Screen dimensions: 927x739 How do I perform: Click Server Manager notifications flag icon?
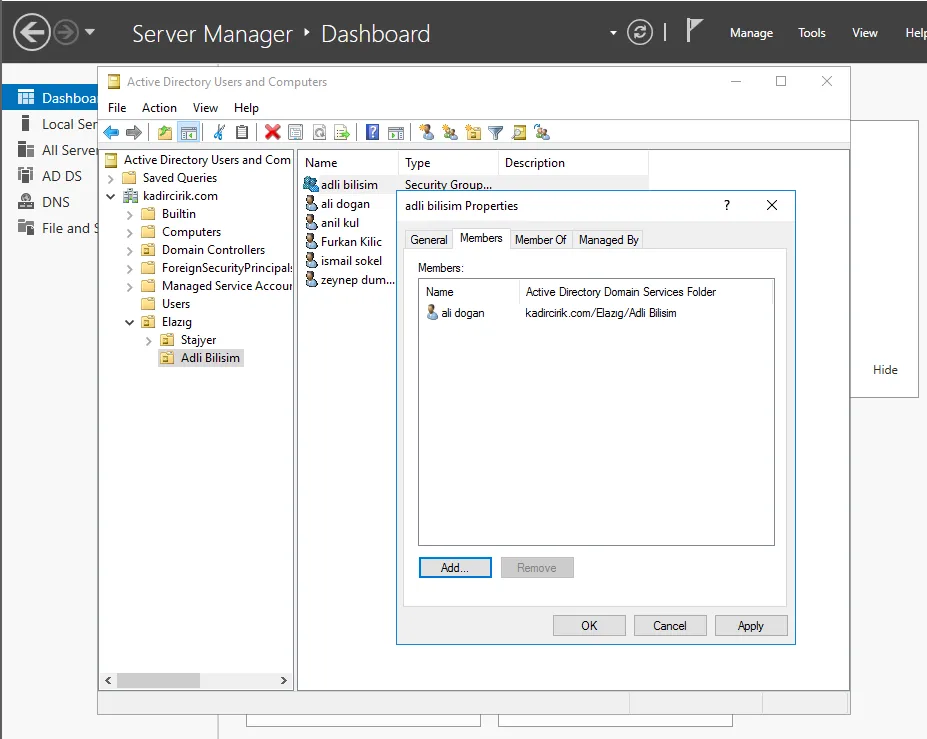click(694, 30)
